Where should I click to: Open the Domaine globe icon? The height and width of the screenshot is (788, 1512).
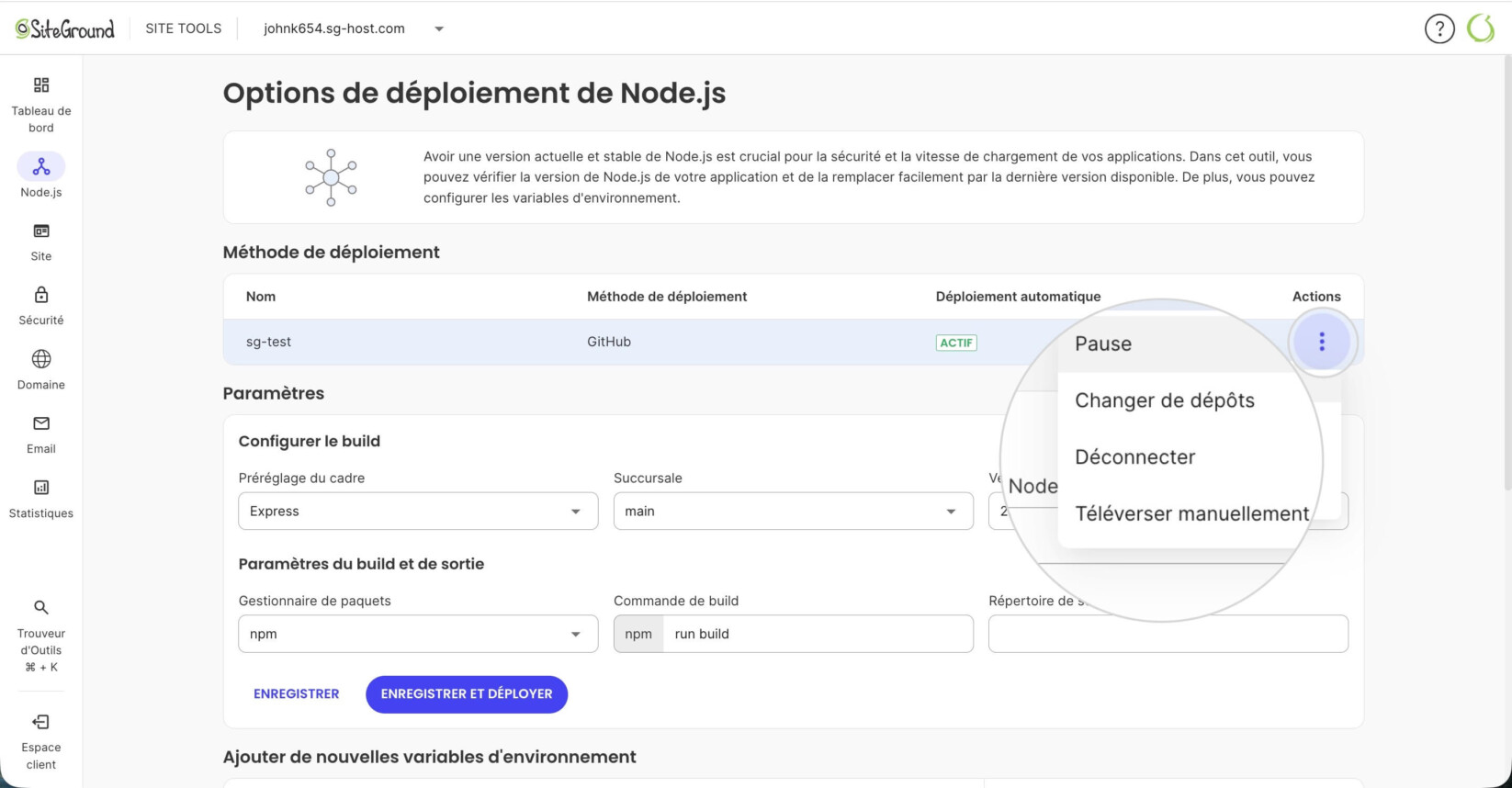[x=41, y=359]
